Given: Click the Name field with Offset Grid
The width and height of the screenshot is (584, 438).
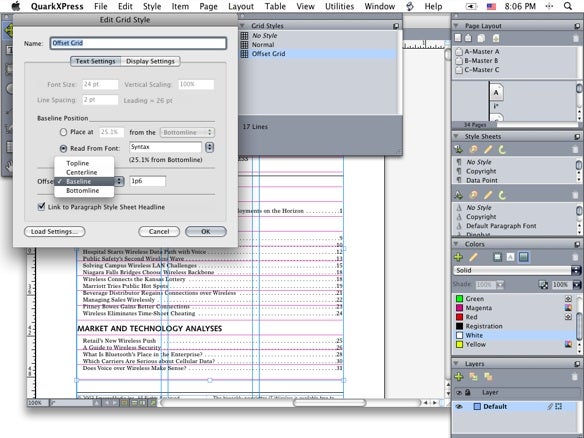Looking at the screenshot, I should tap(138, 43).
